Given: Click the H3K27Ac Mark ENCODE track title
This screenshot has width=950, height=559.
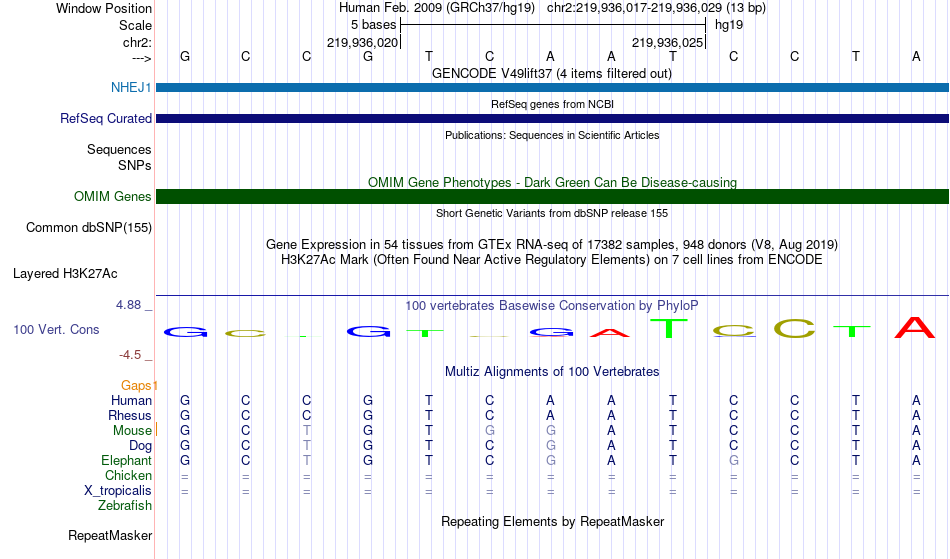Looking at the screenshot, I should (x=552, y=260).
